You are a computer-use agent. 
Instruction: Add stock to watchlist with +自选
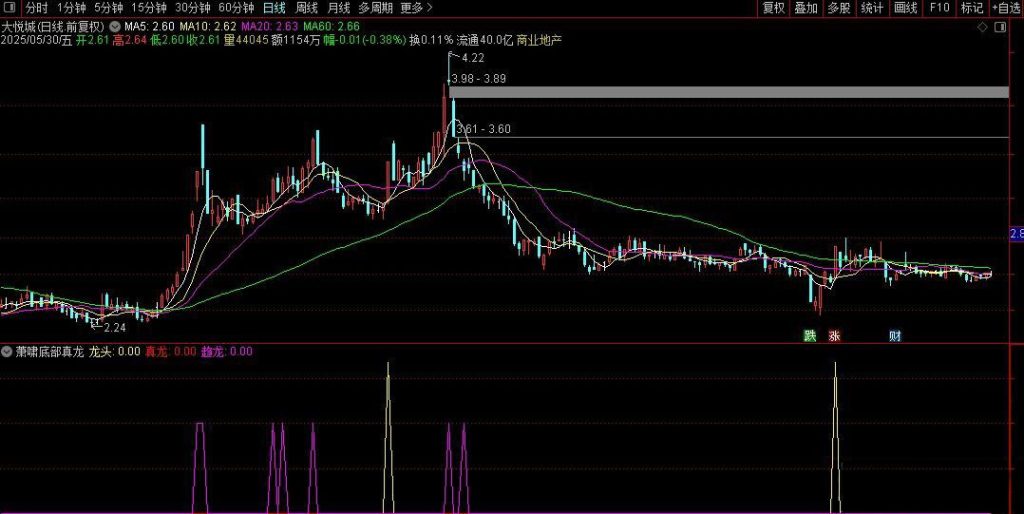pyautogui.click(x=1005, y=8)
